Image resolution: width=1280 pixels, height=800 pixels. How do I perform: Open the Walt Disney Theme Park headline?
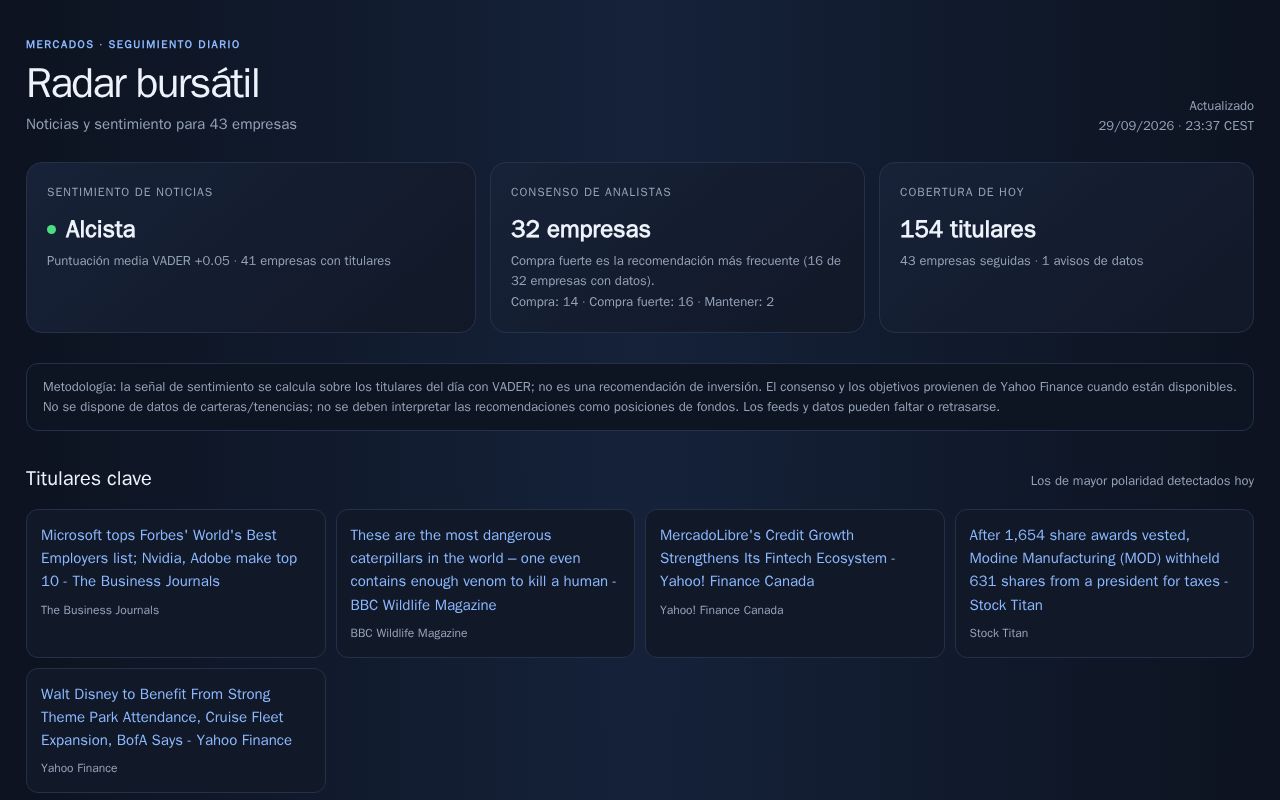click(166, 717)
